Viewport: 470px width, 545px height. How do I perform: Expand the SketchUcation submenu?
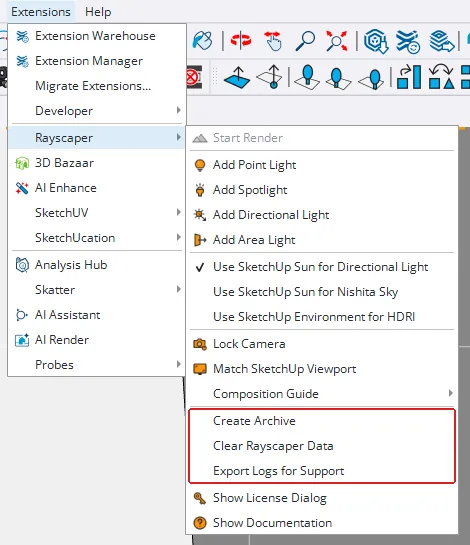[x=97, y=238]
